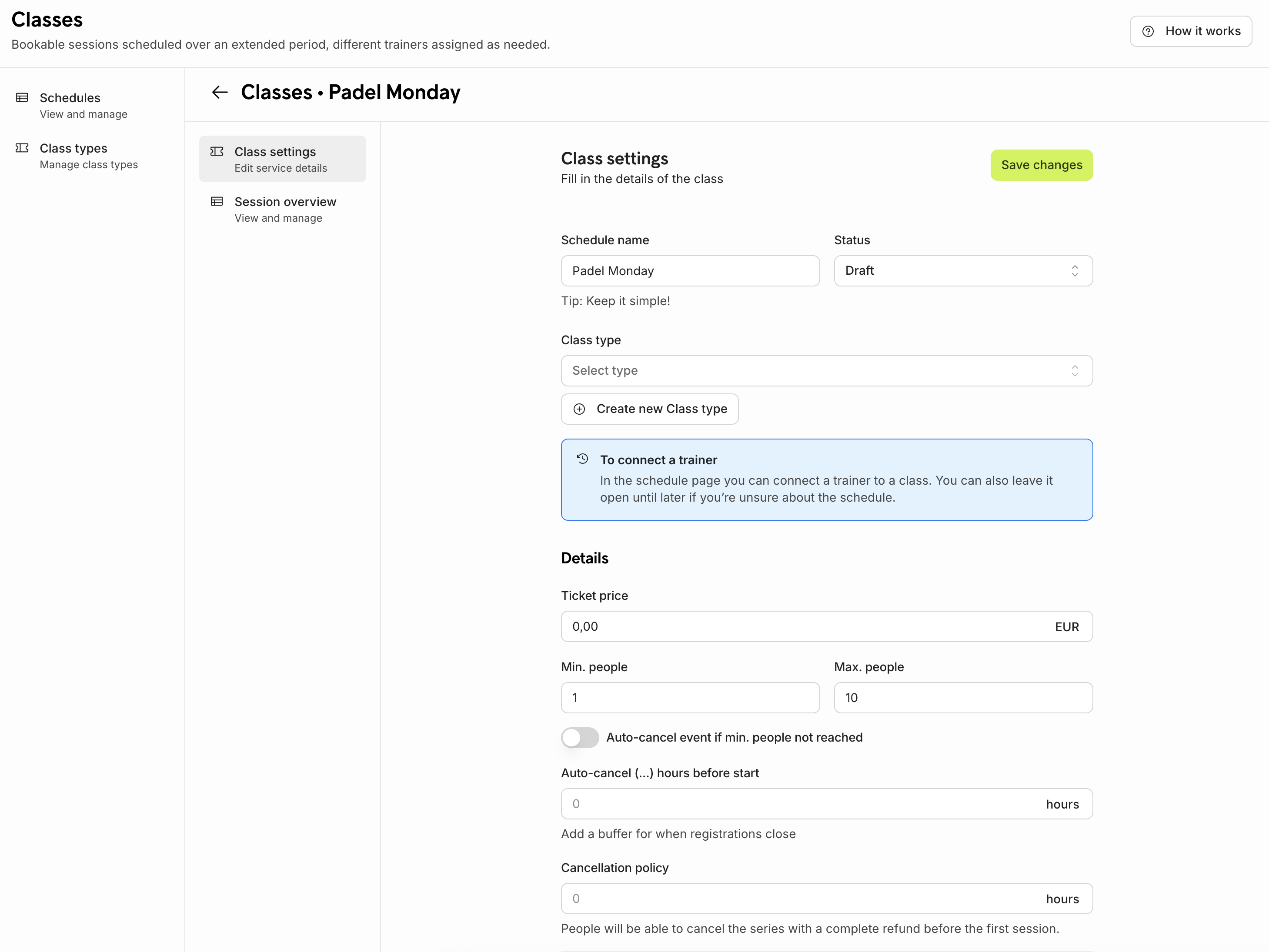Click the back arrow beside Classes heading
This screenshot has width=1269, height=952.
(220, 92)
